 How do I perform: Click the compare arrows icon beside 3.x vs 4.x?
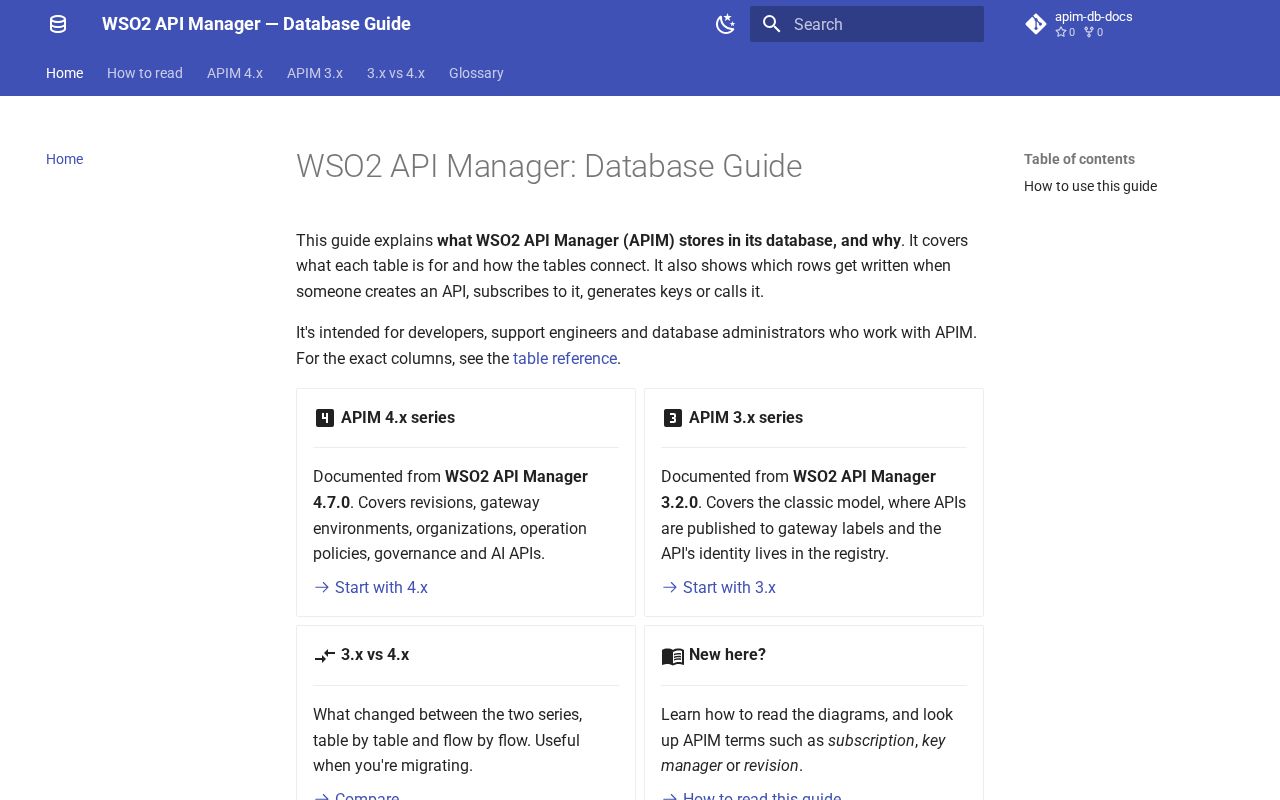tap(325, 656)
